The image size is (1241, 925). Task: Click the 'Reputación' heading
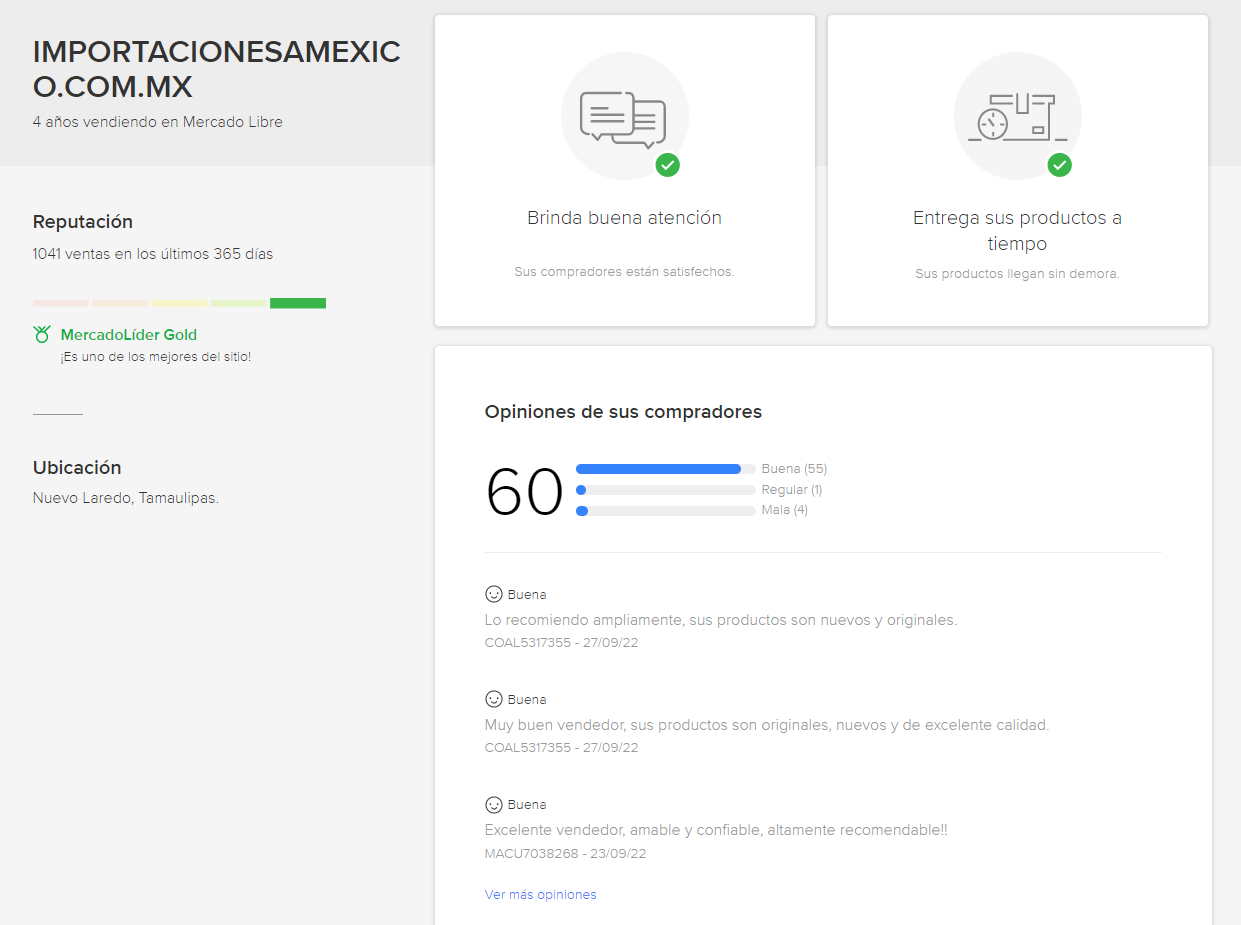tap(83, 222)
